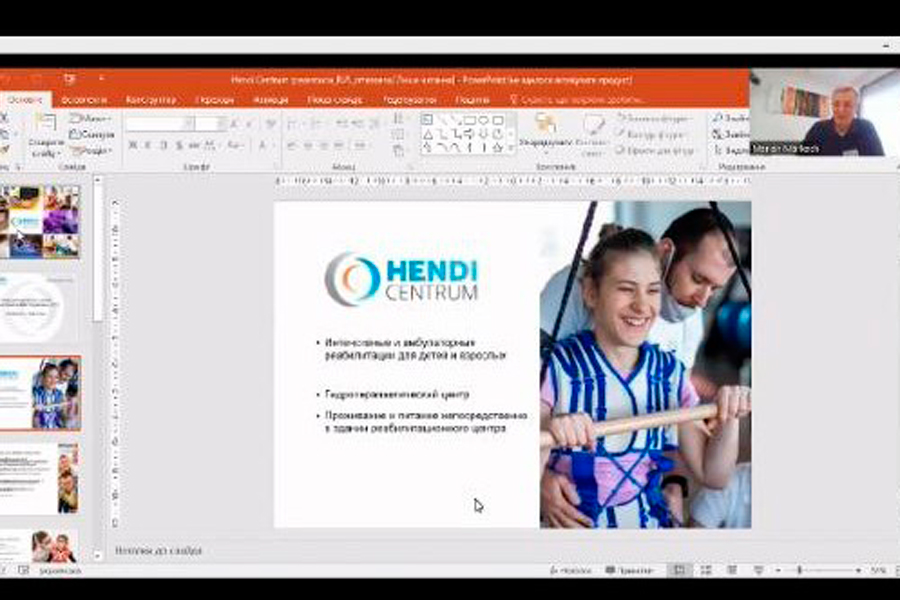The width and height of the screenshot is (900, 600).
Task: Click the Примітки comments button in status bar
Action: 629,570
